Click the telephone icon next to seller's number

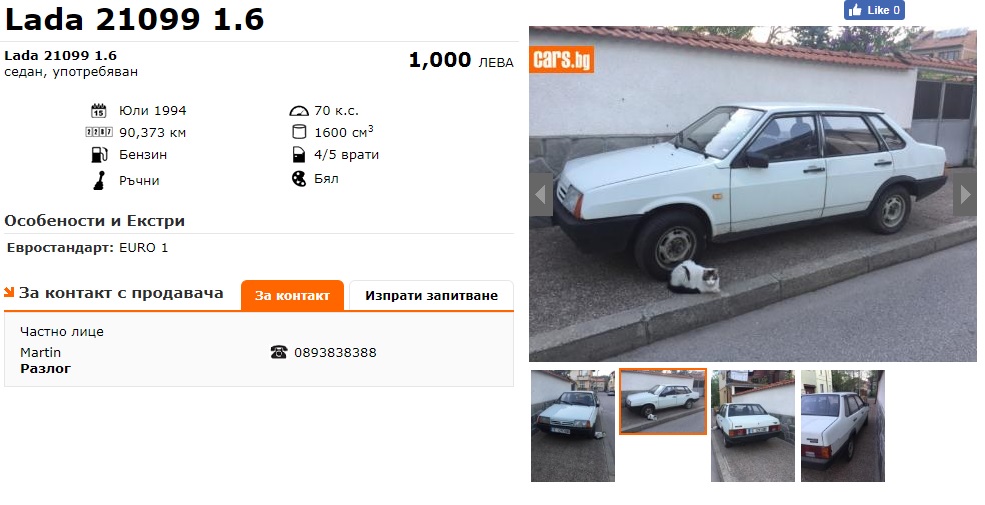[279, 352]
